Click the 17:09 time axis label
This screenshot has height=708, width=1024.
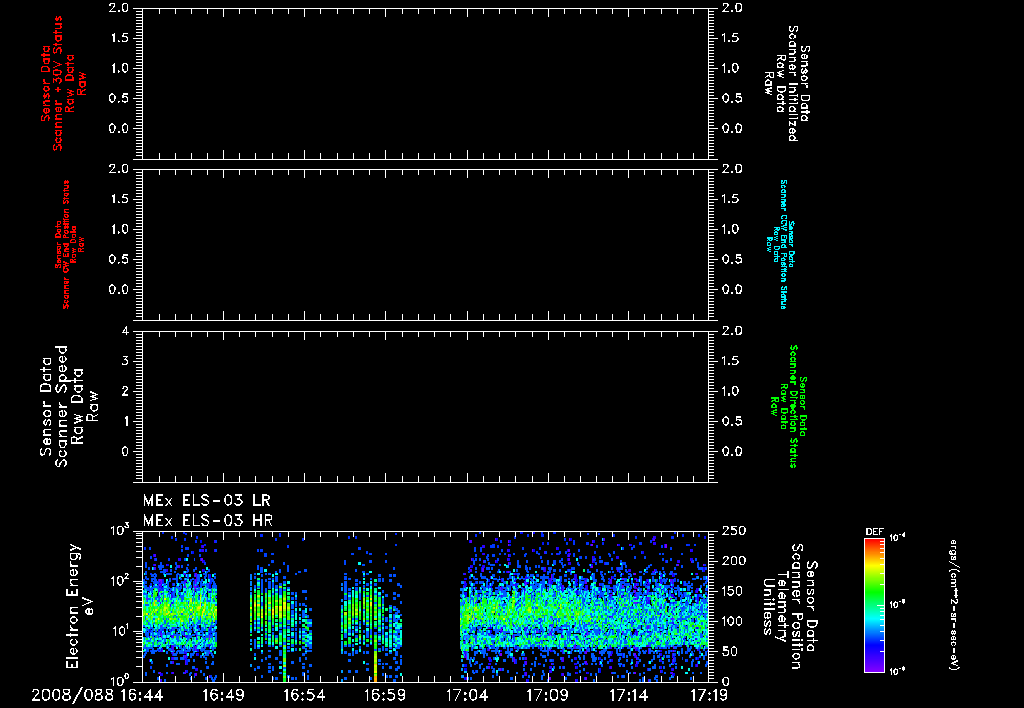547,696
